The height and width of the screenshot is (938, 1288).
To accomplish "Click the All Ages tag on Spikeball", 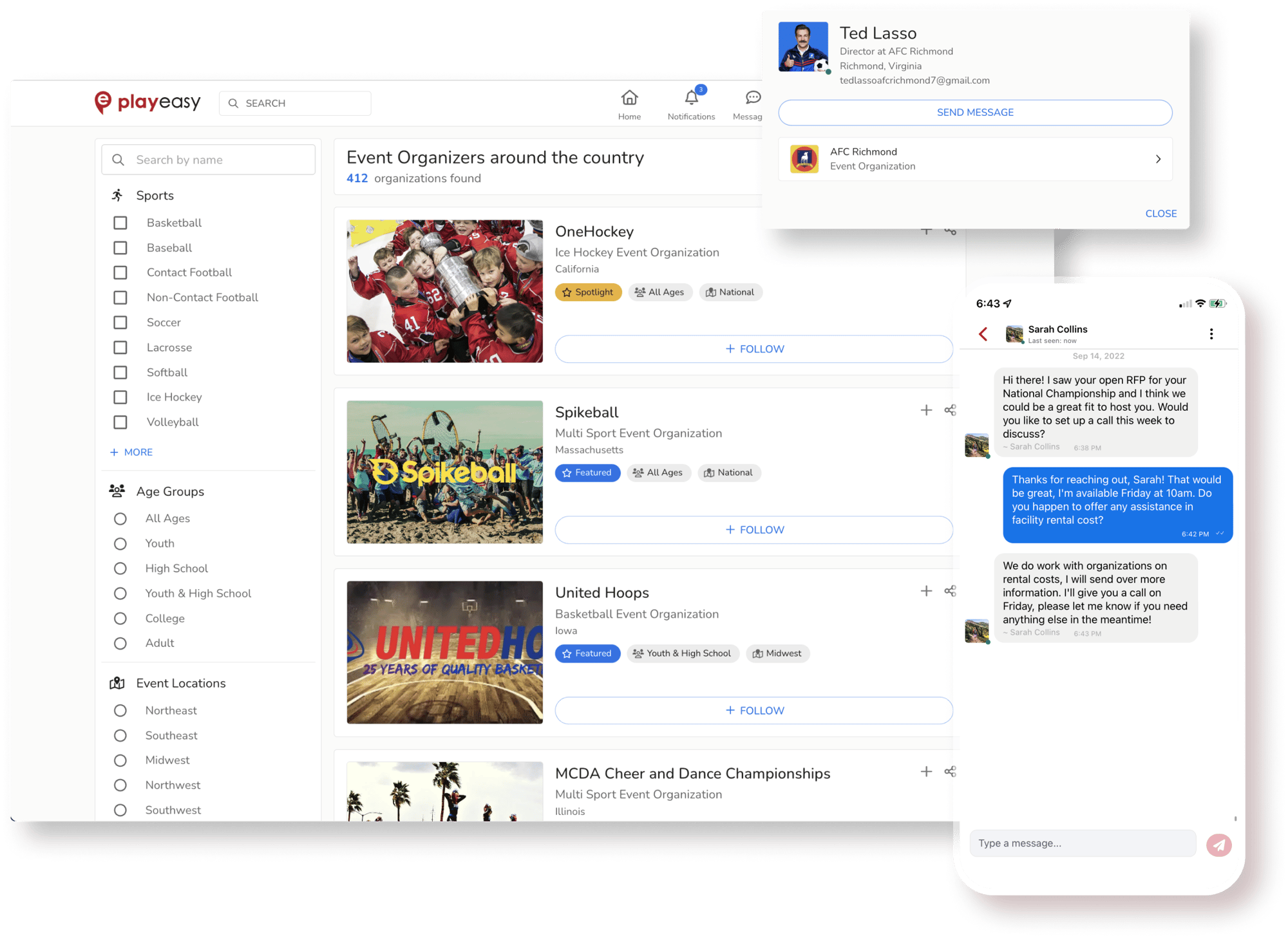I will pyautogui.click(x=658, y=473).
